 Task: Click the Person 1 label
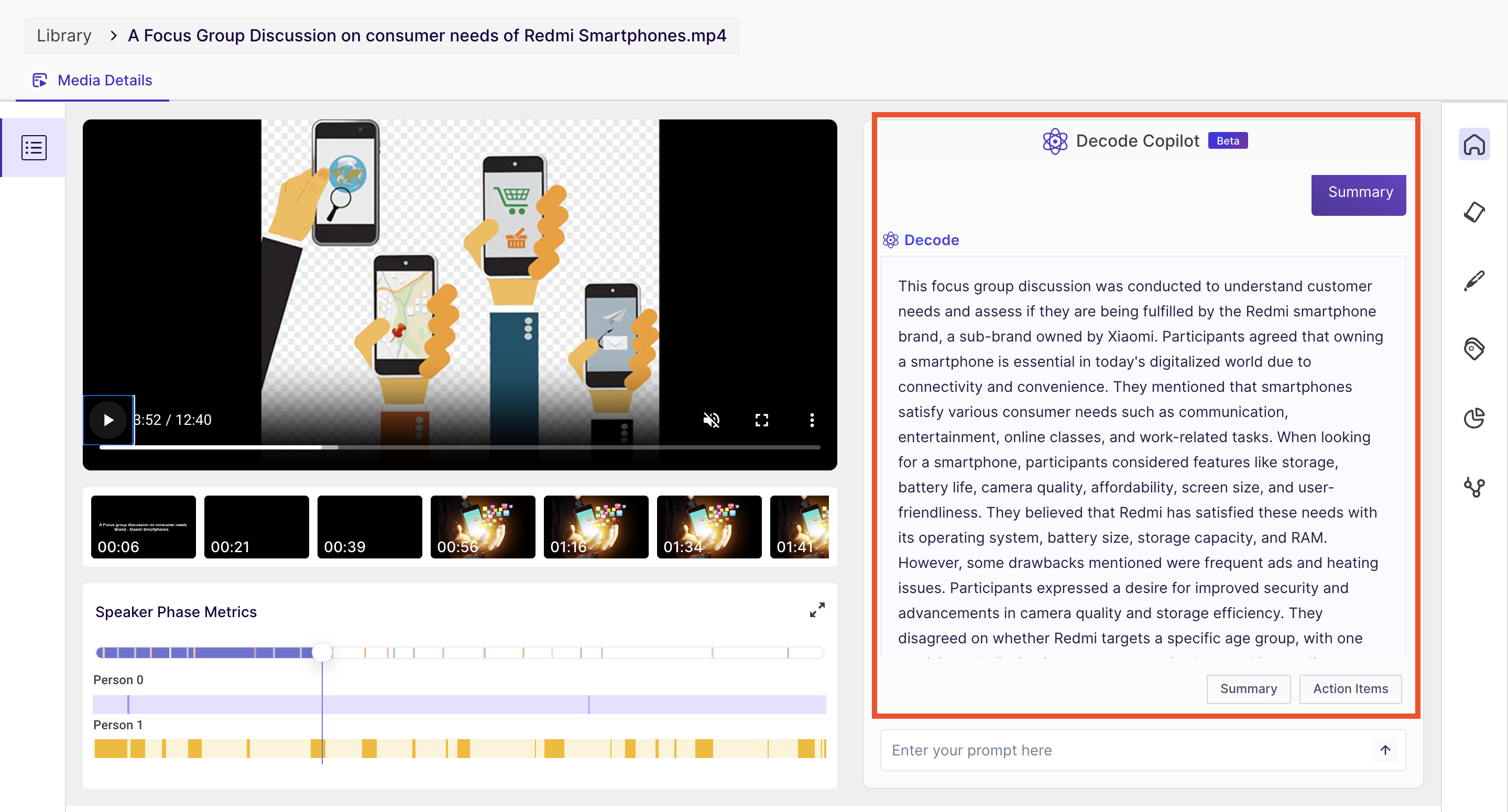point(118,725)
